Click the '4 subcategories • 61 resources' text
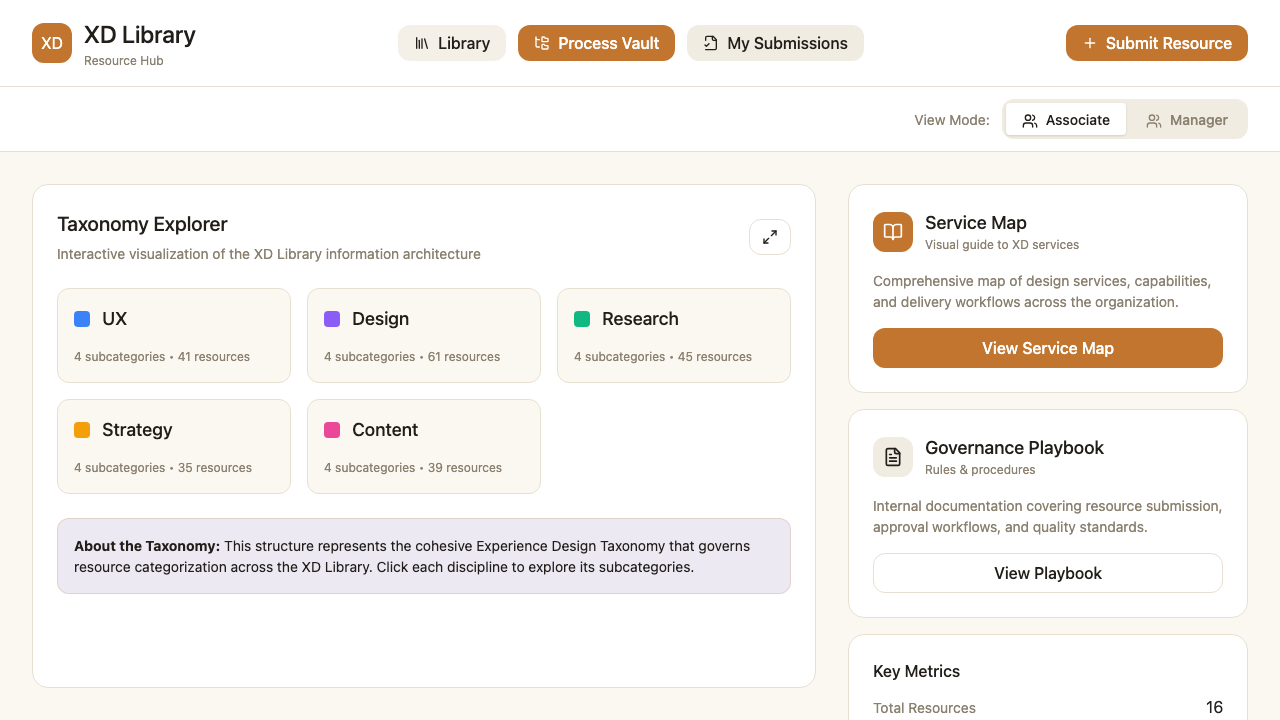The height and width of the screenshot is (720, 1280). pos(412,357)
